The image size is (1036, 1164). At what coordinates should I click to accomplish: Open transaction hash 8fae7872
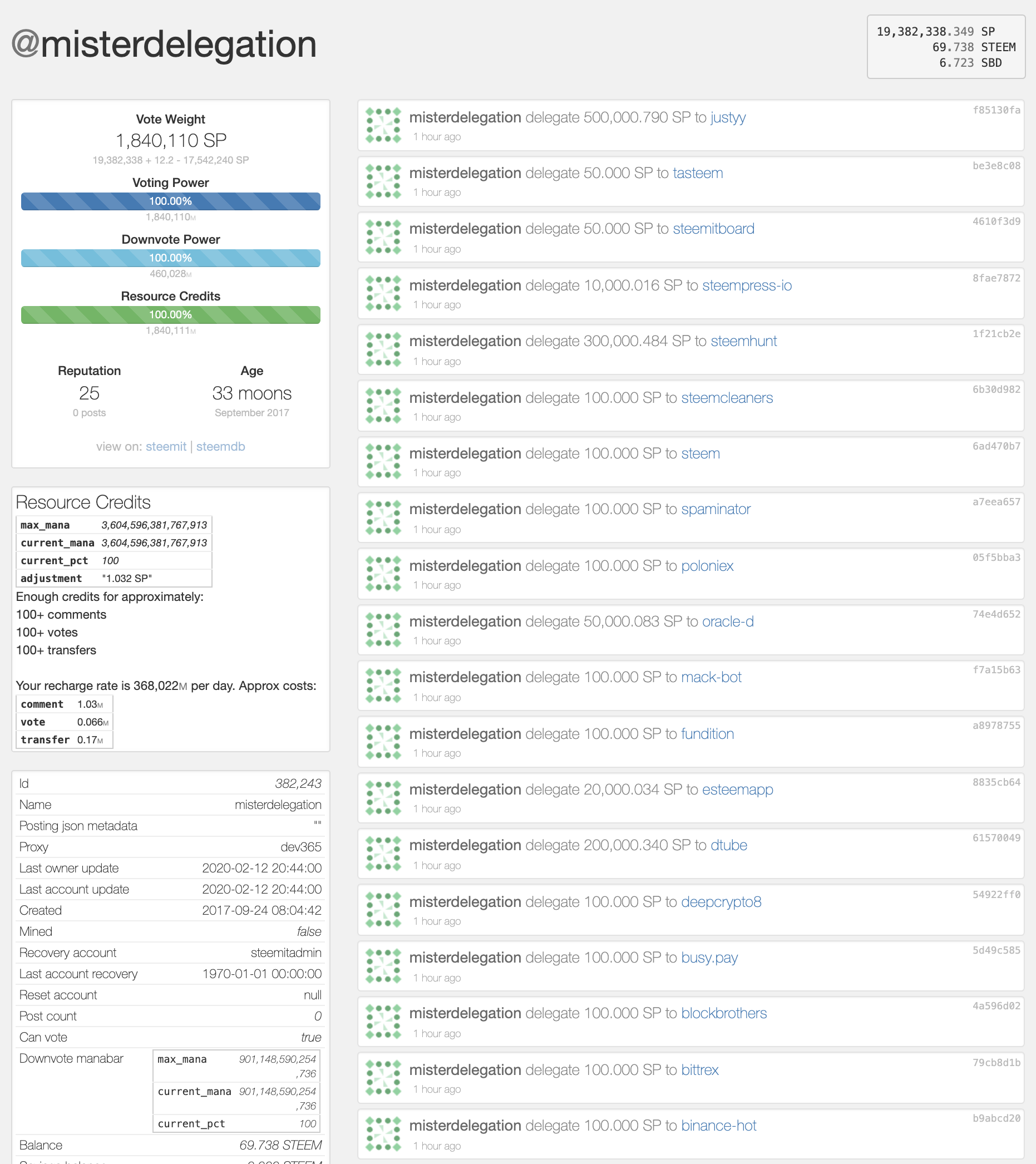click(996, 278)
